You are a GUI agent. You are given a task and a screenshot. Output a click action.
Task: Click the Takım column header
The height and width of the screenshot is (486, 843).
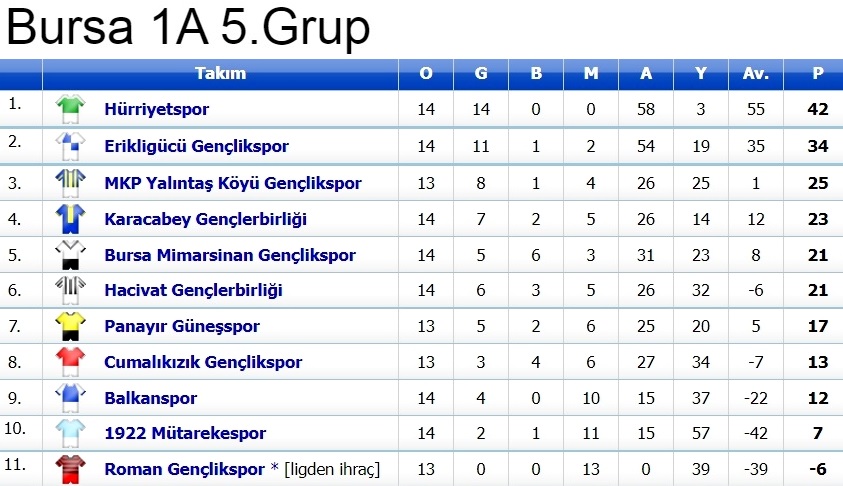coord(220,73)
